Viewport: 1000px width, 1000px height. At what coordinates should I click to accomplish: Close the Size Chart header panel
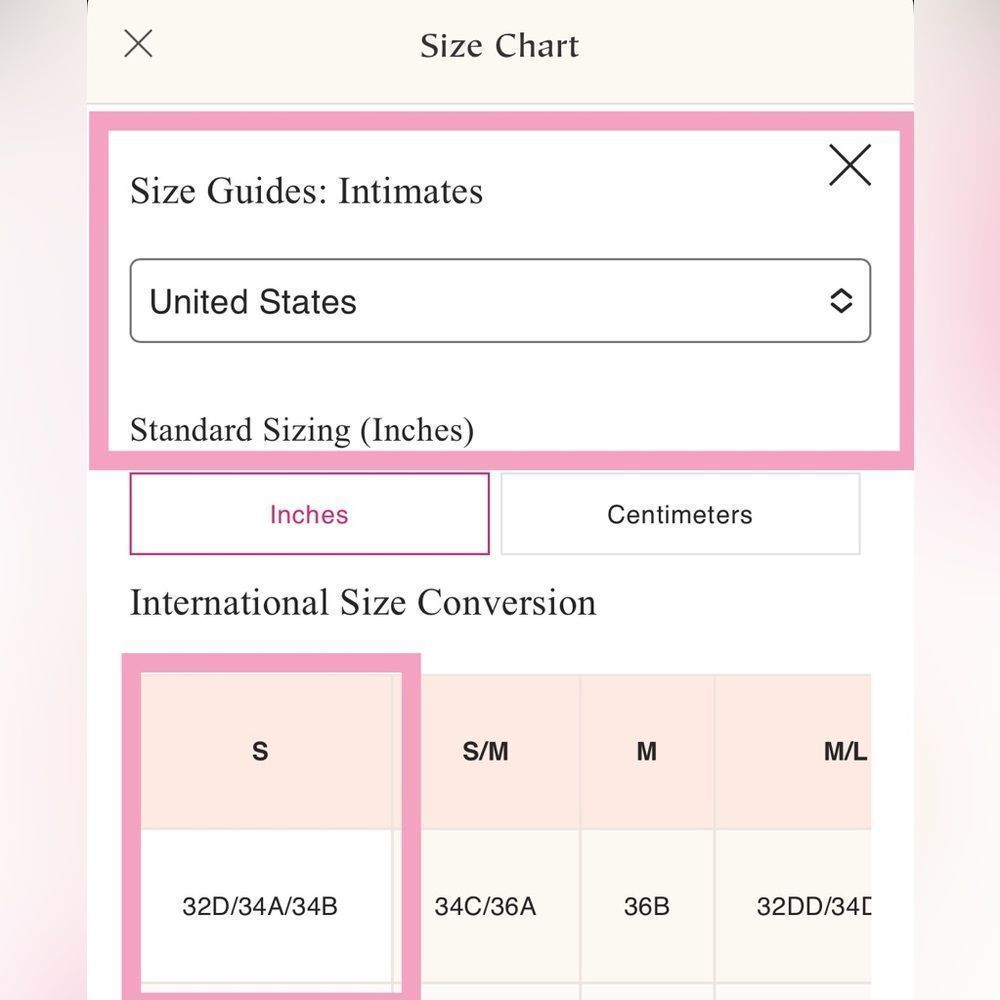138,43
